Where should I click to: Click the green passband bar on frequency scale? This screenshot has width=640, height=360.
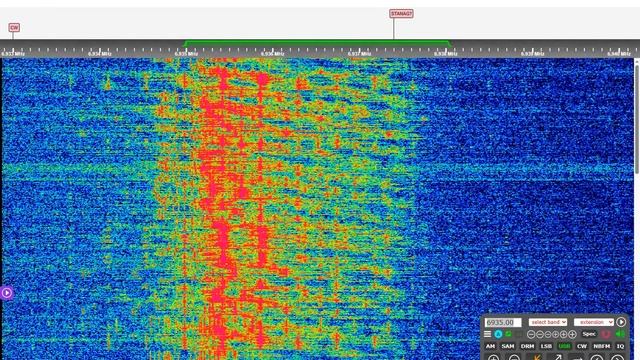[317, 42]
